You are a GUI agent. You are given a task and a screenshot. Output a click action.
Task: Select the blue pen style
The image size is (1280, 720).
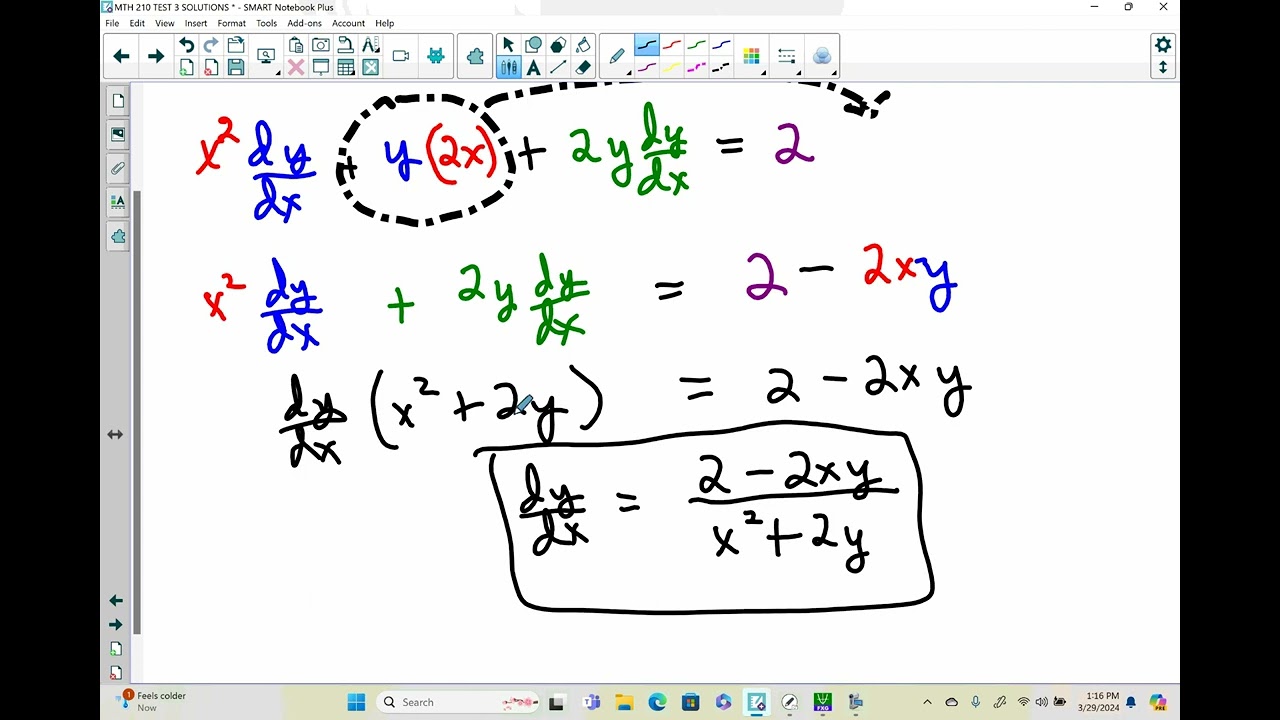pyautogui.click(x=721, y=46)
